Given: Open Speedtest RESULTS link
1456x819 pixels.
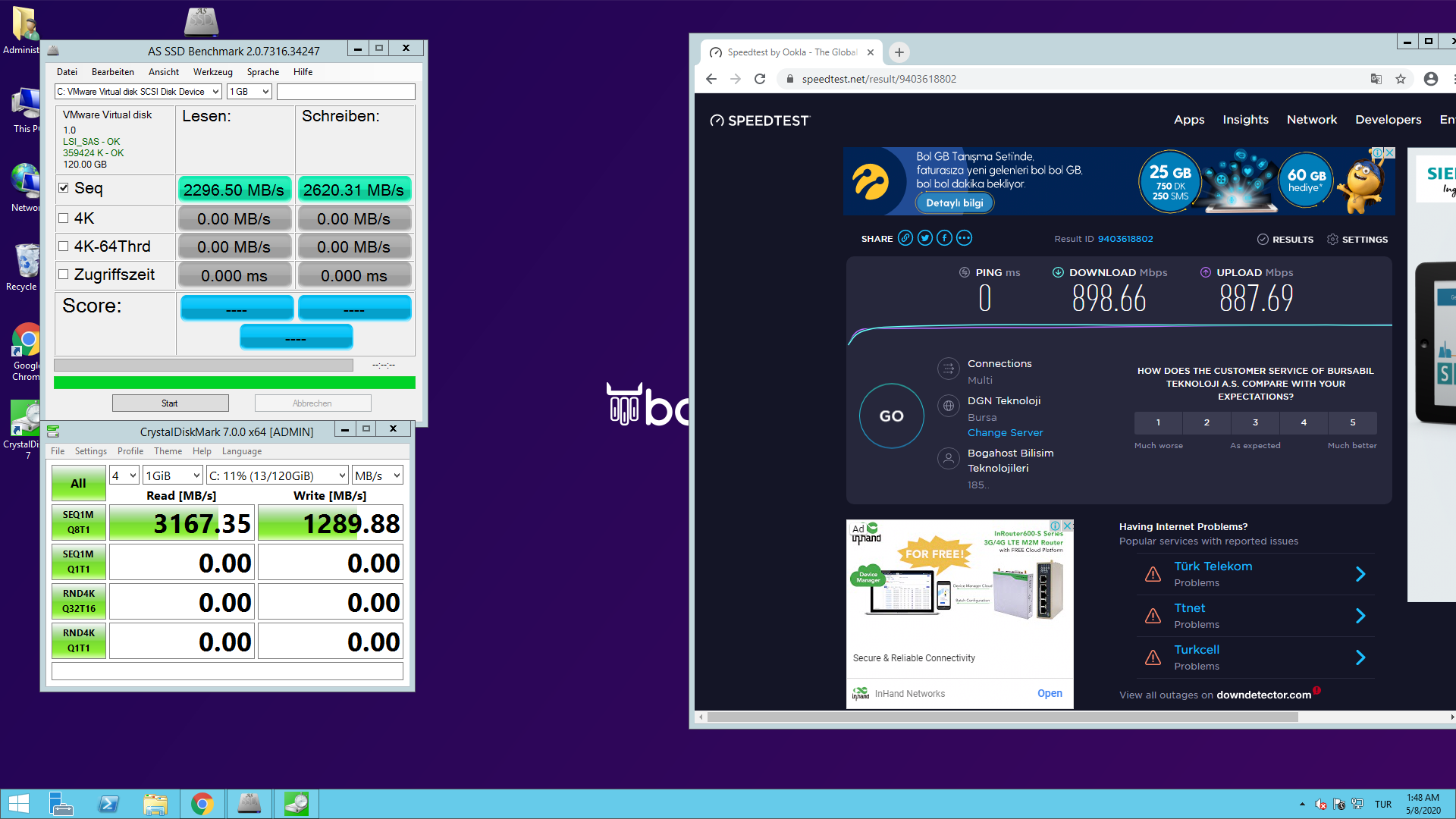Looking at the screenshot, I should point(1285,239).
